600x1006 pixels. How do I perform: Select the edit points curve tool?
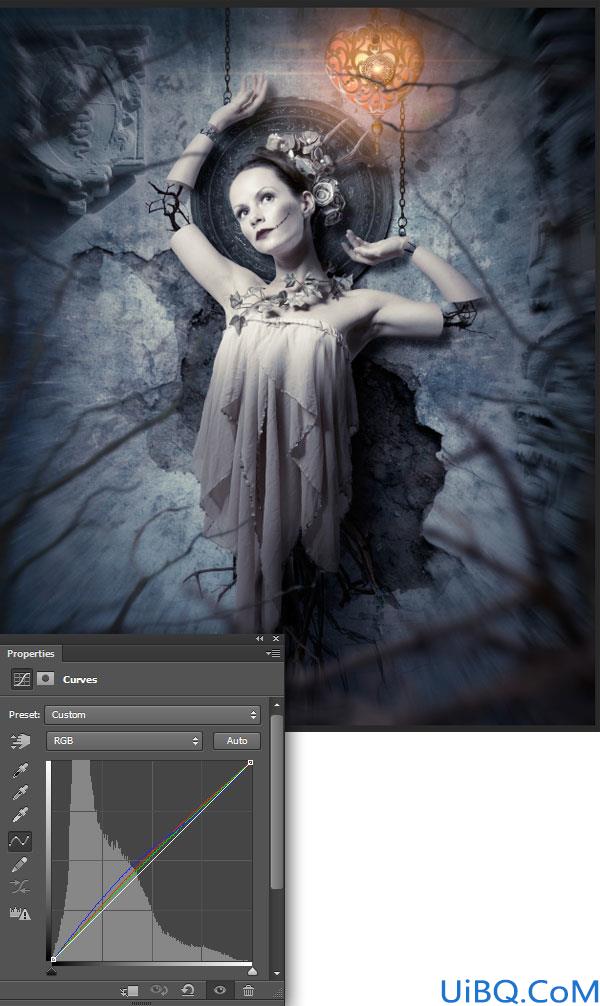[20, 840]
